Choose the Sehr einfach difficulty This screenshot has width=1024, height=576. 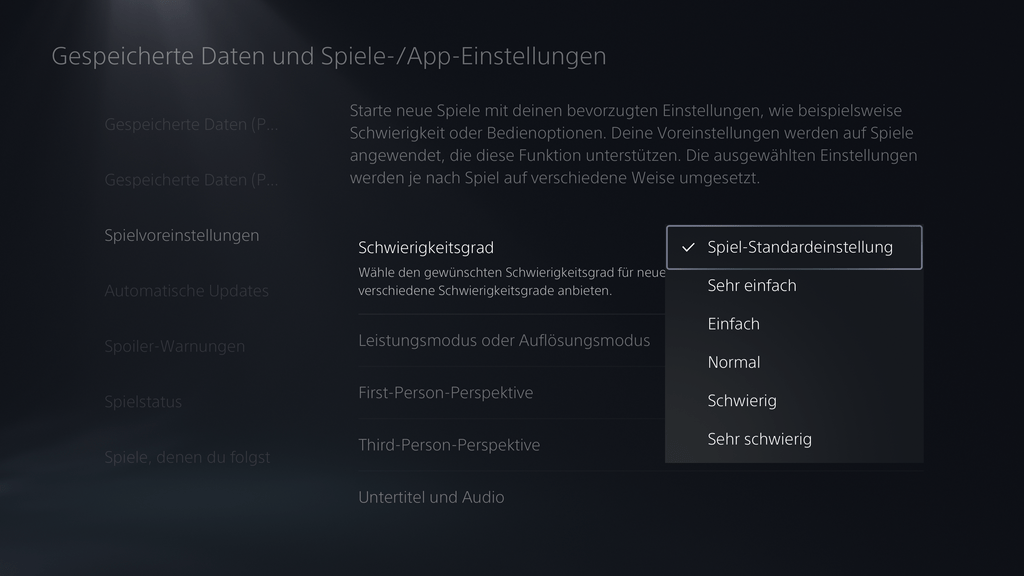pyautogui.click(x=794, y=286)
